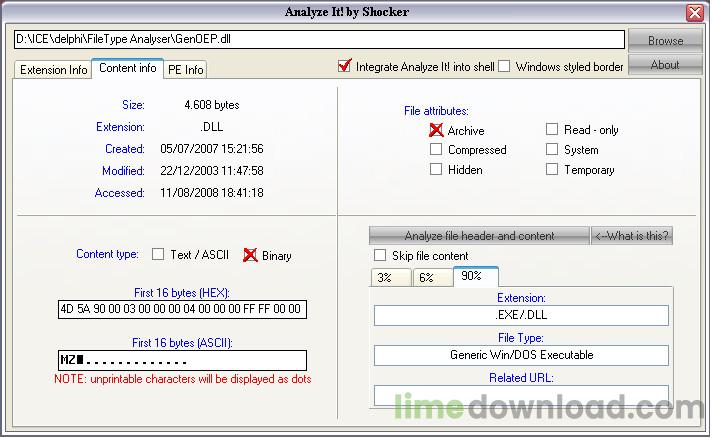Click the Related URL field
This screenshot has width=712, height=438.
521,395
